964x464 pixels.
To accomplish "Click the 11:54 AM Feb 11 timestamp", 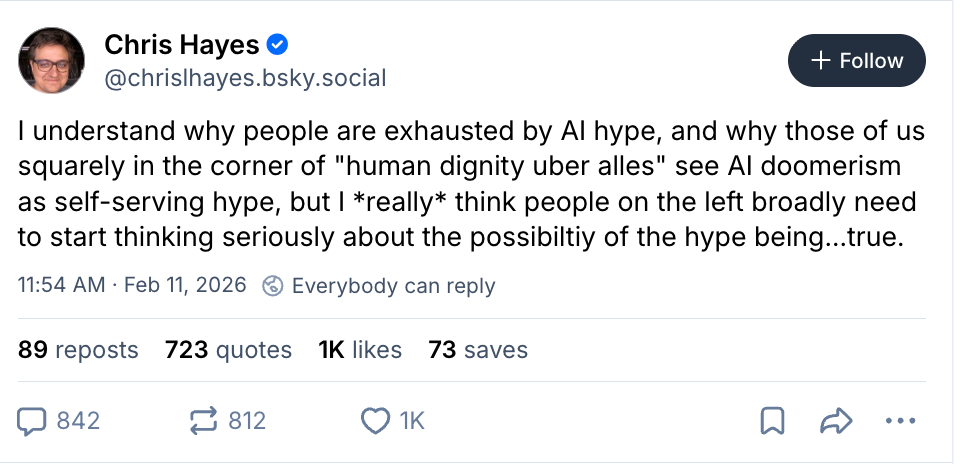I will coord(132,286).
